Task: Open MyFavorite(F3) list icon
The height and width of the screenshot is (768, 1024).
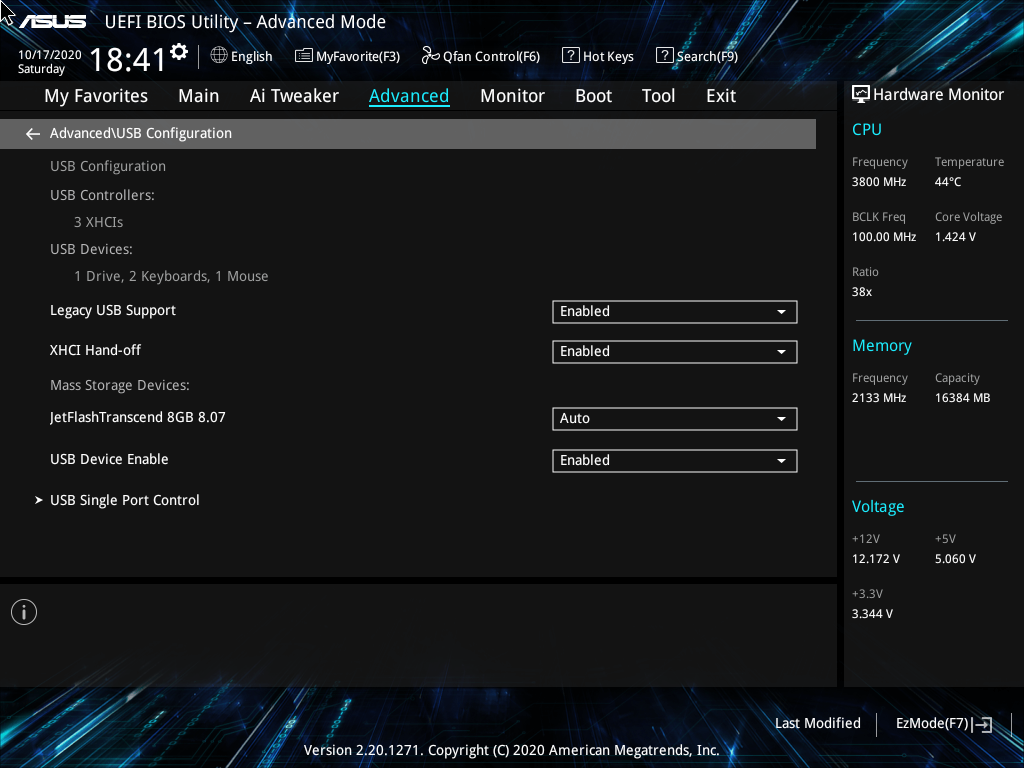Action: 304,56
